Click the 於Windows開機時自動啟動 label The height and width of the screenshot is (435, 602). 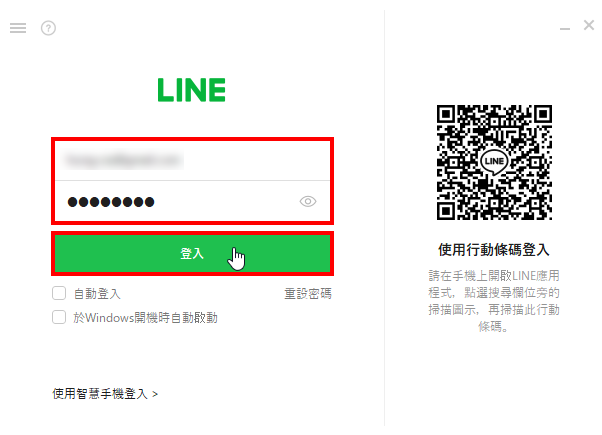pyautogui.click(x=146, y=318)
